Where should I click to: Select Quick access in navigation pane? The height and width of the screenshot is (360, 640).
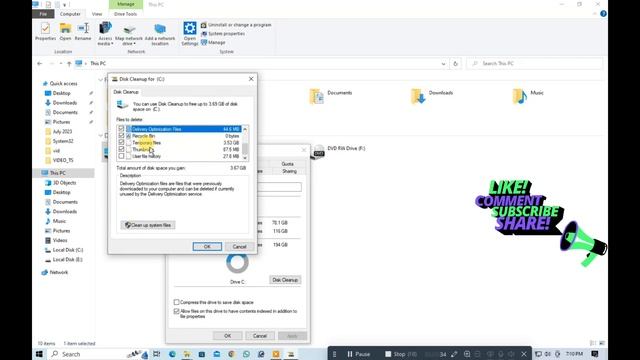[63, 83]
